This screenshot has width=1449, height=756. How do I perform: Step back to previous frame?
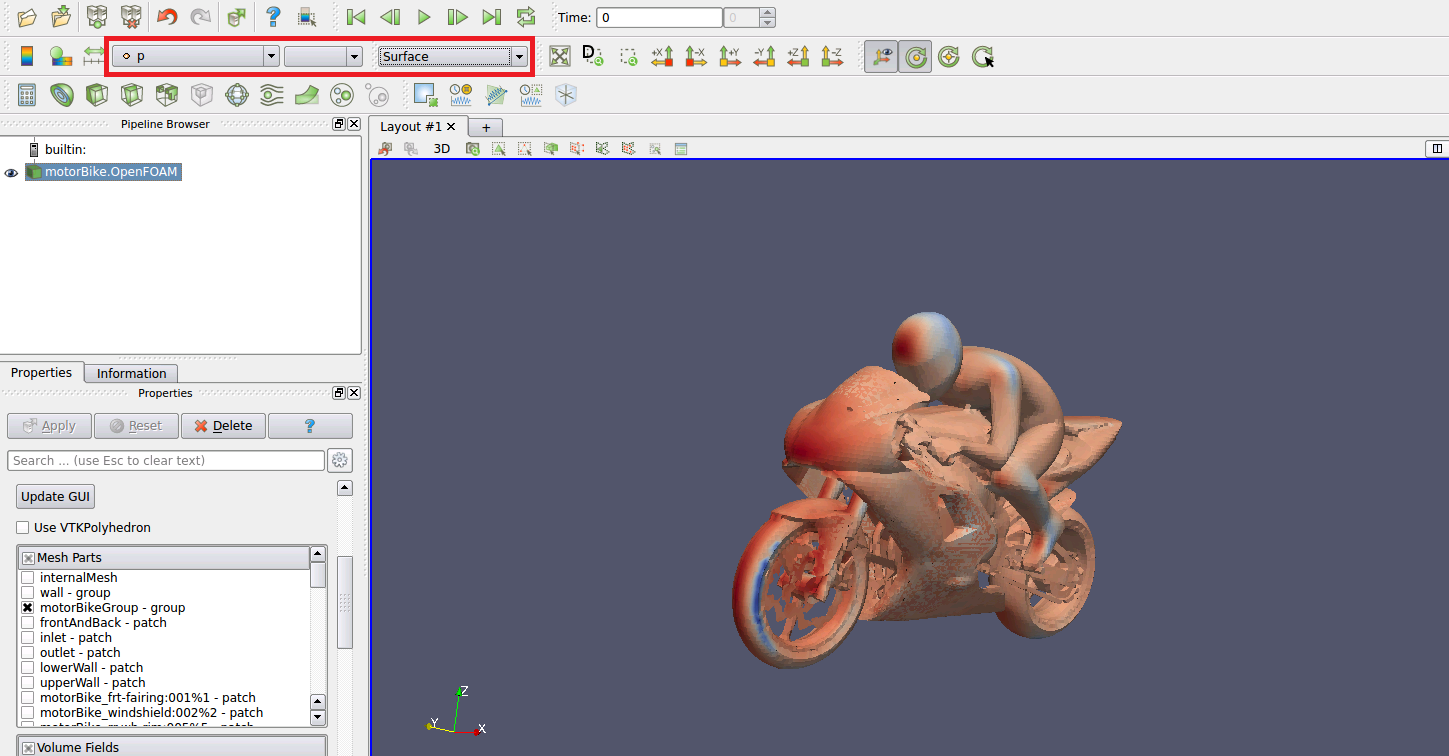(x=390, y=17)
